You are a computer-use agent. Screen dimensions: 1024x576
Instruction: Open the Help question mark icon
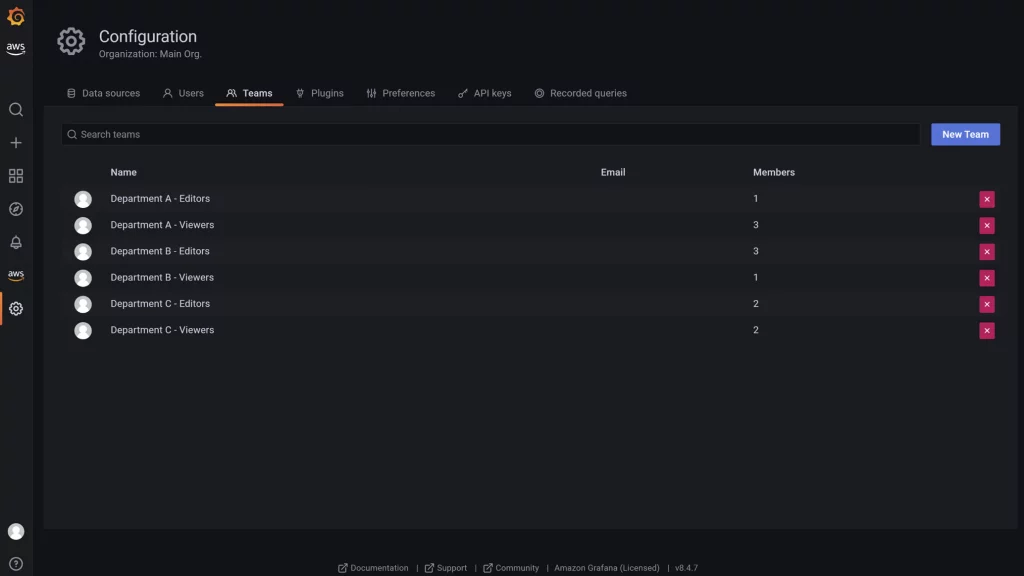coord(15,561)
